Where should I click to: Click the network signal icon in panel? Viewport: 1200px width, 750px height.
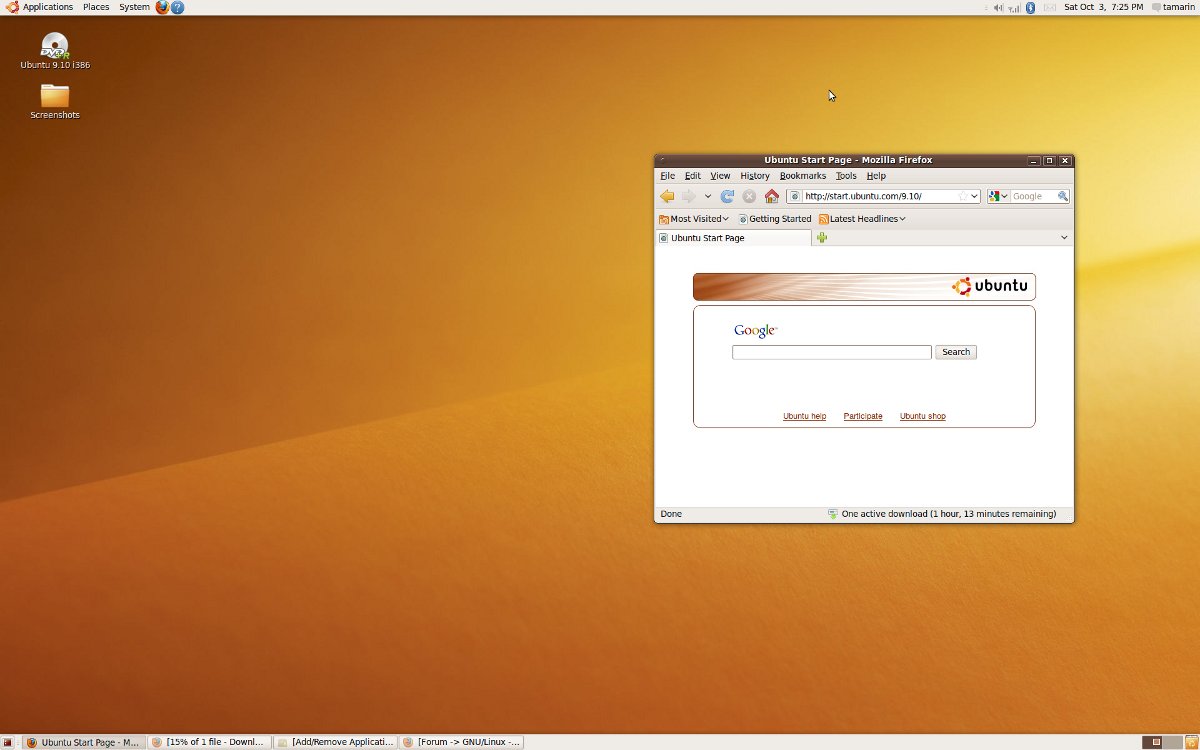(x=1014, y=7)
